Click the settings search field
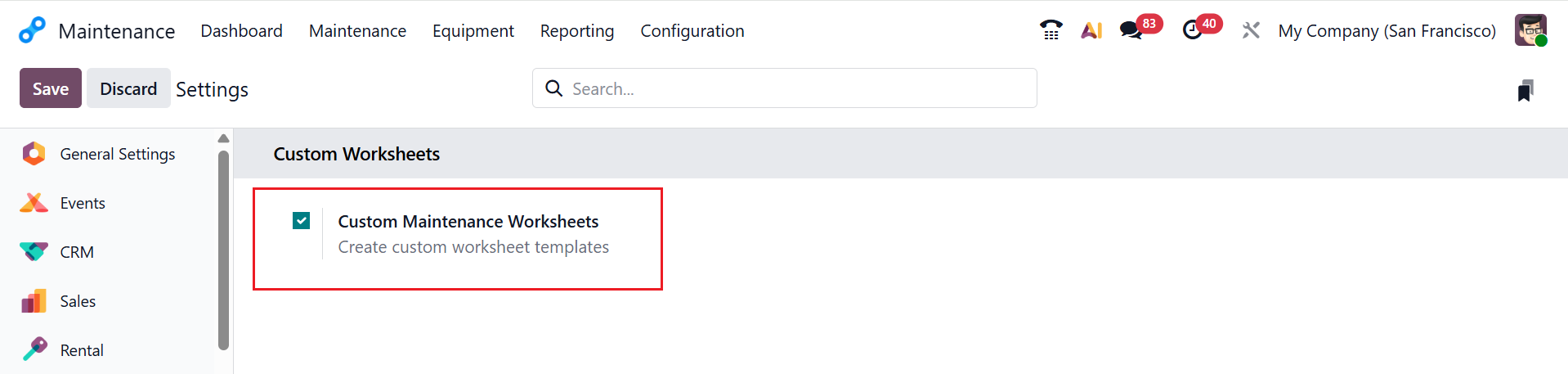This screenshot has height=374, width=1568. pos(797,88)
